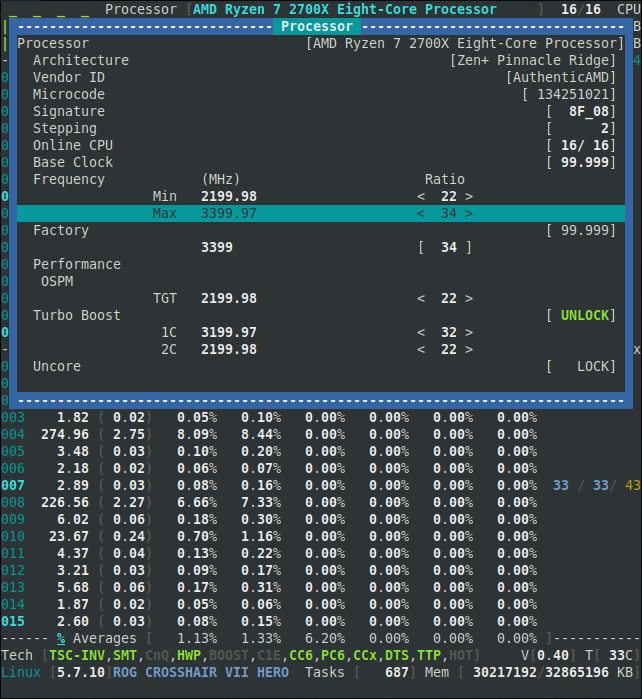
Task: Select the HWP technology flag
Action: 189,656
